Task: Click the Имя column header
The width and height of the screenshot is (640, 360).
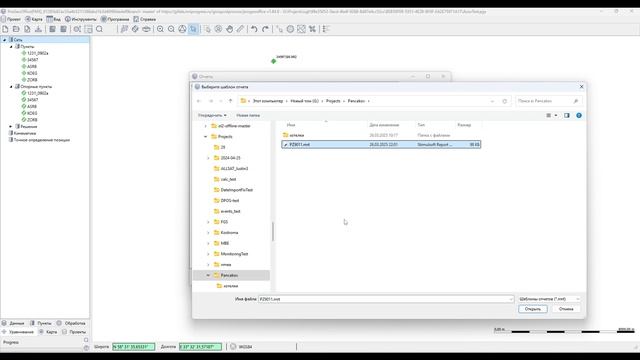Action: 291,125
